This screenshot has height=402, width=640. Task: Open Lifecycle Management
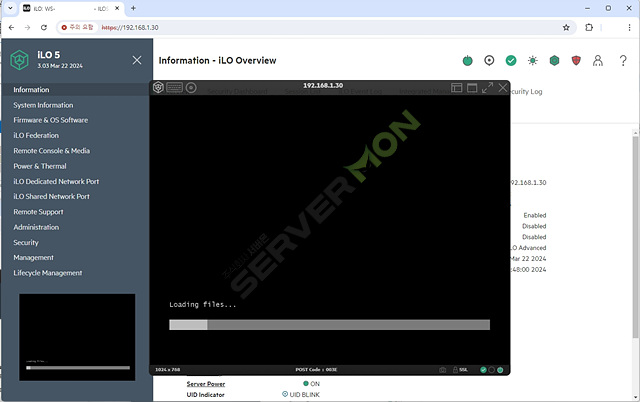(48, 273)
